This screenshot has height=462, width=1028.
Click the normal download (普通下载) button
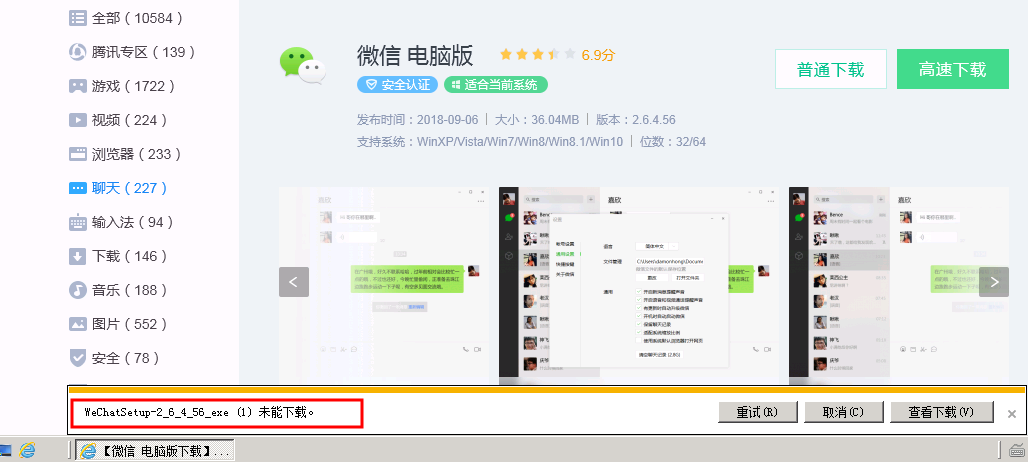(x=830, y=70)
